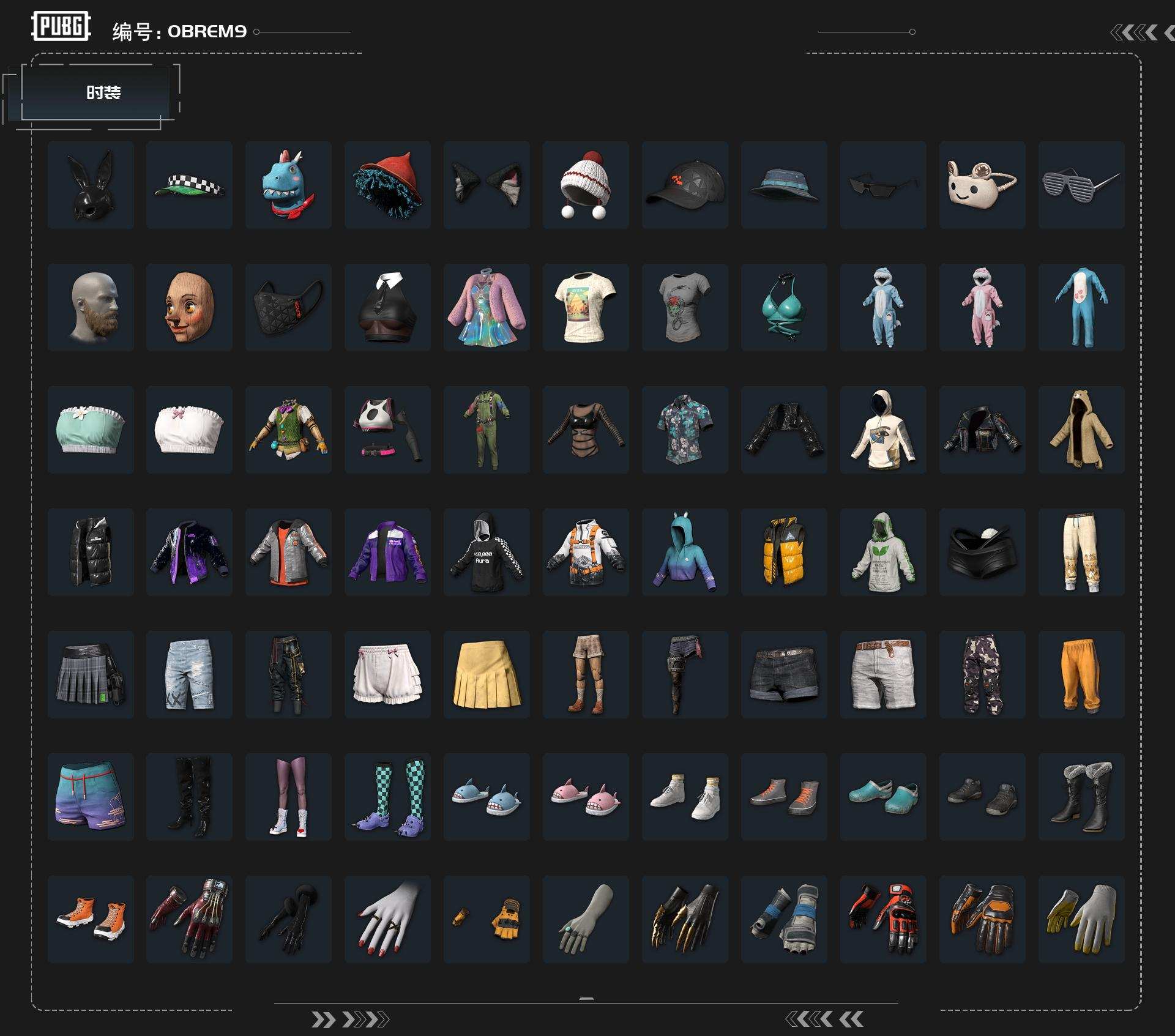The width and height of the screenshot is (1175, 1036).
Task: Click the bottom-right left-pointing chevron arrows
Action: pos(824,1019)
